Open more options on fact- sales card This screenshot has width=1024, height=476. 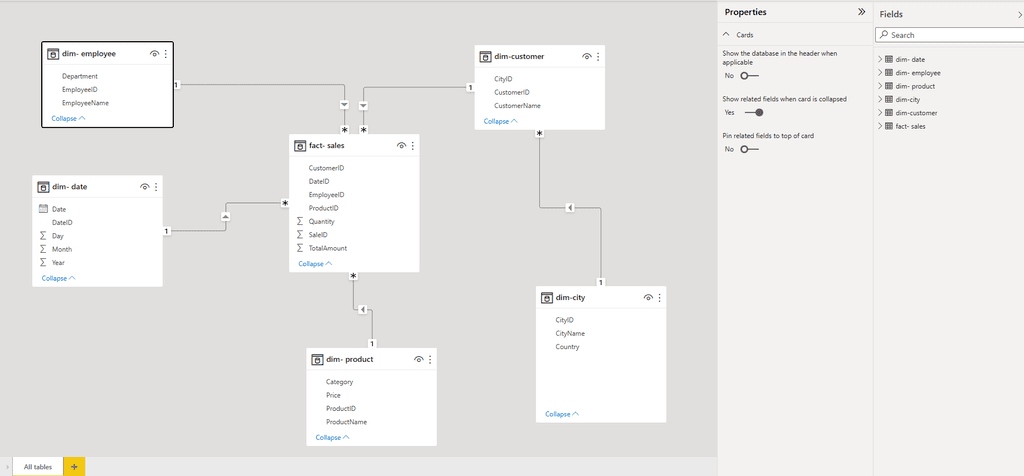413,146
